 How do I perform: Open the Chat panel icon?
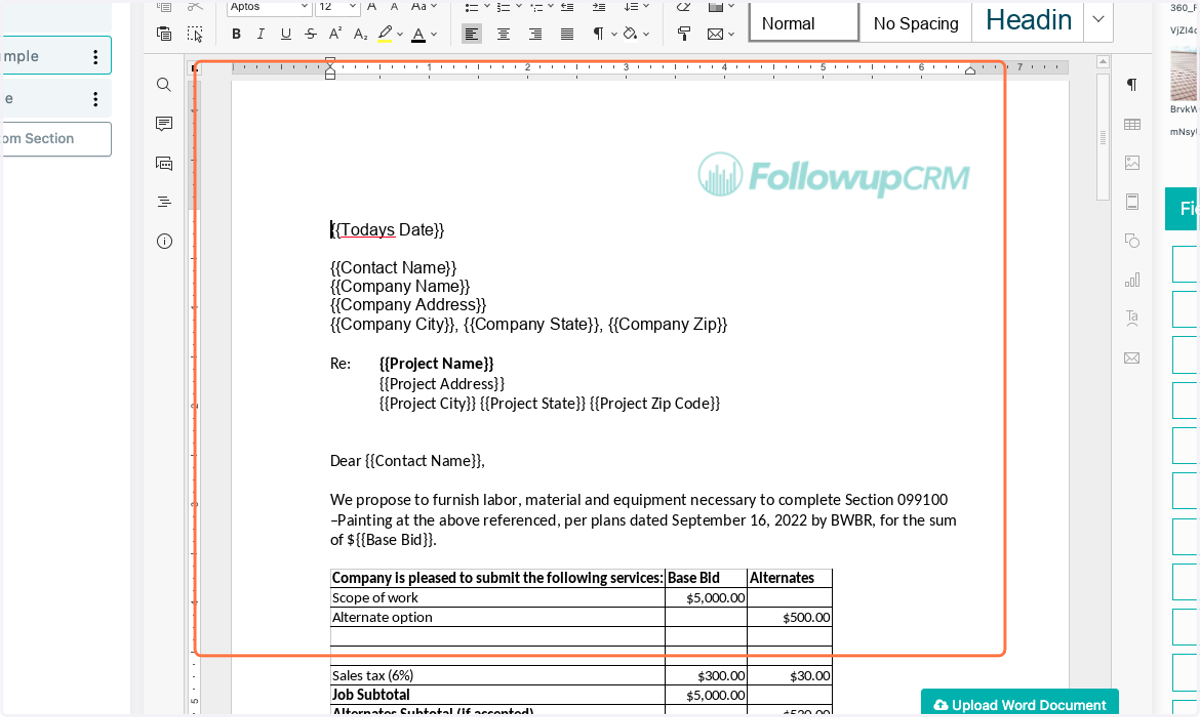click(x=164, y=163)
